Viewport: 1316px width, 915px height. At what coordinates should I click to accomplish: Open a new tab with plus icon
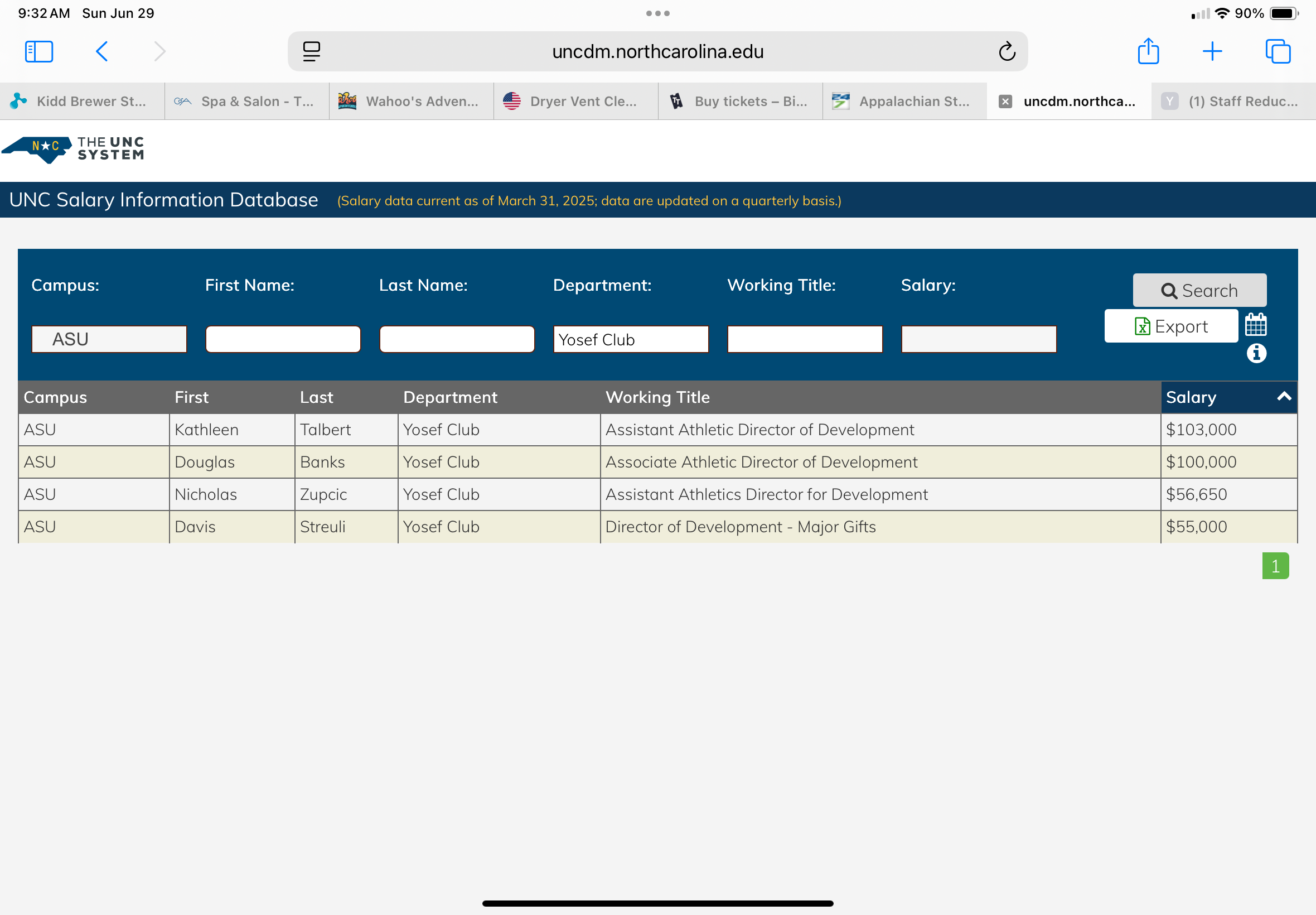(x=1212, y=51)
